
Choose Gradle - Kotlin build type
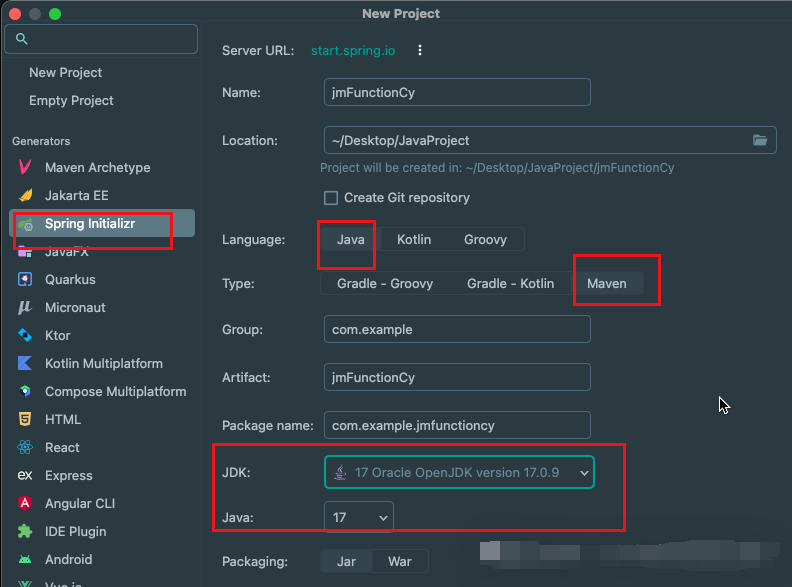(510, 283)
